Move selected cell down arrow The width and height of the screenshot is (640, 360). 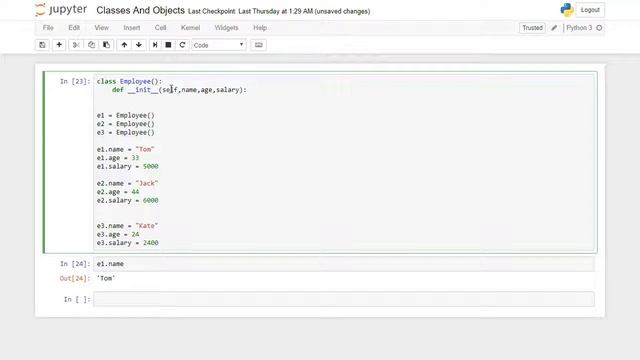pyautogui.click(x=139, y=45)
